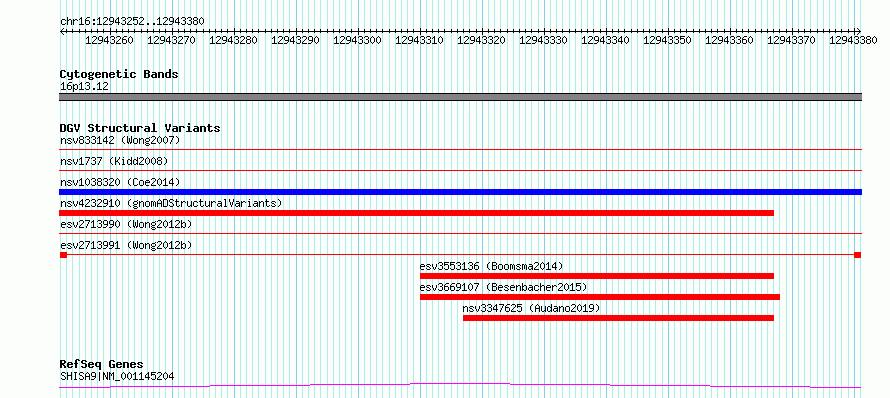Select the nsv3347625 (Audano2019) variant bar

(618, 318)
